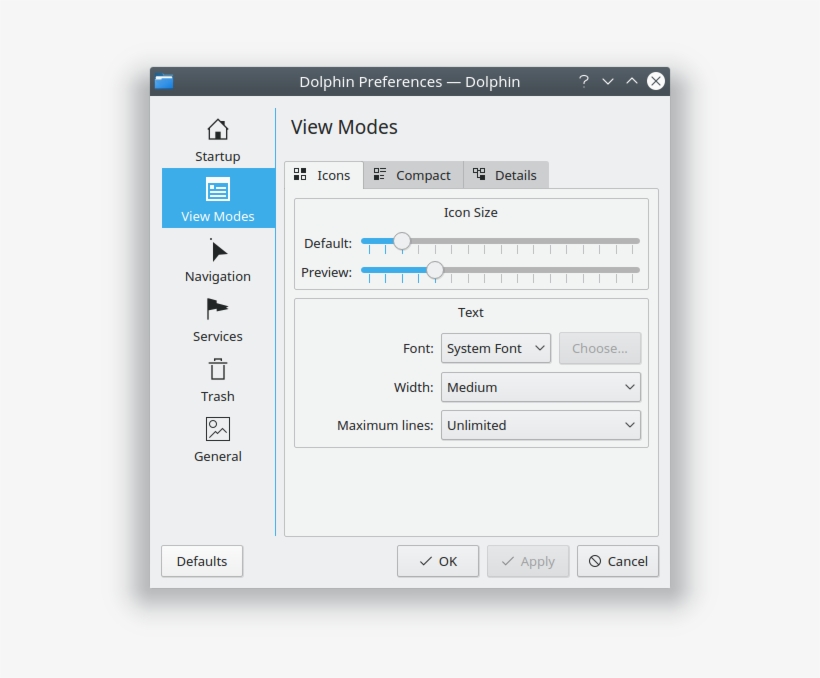
Task: Click the help question mark icon
Action: coord(584,82)
